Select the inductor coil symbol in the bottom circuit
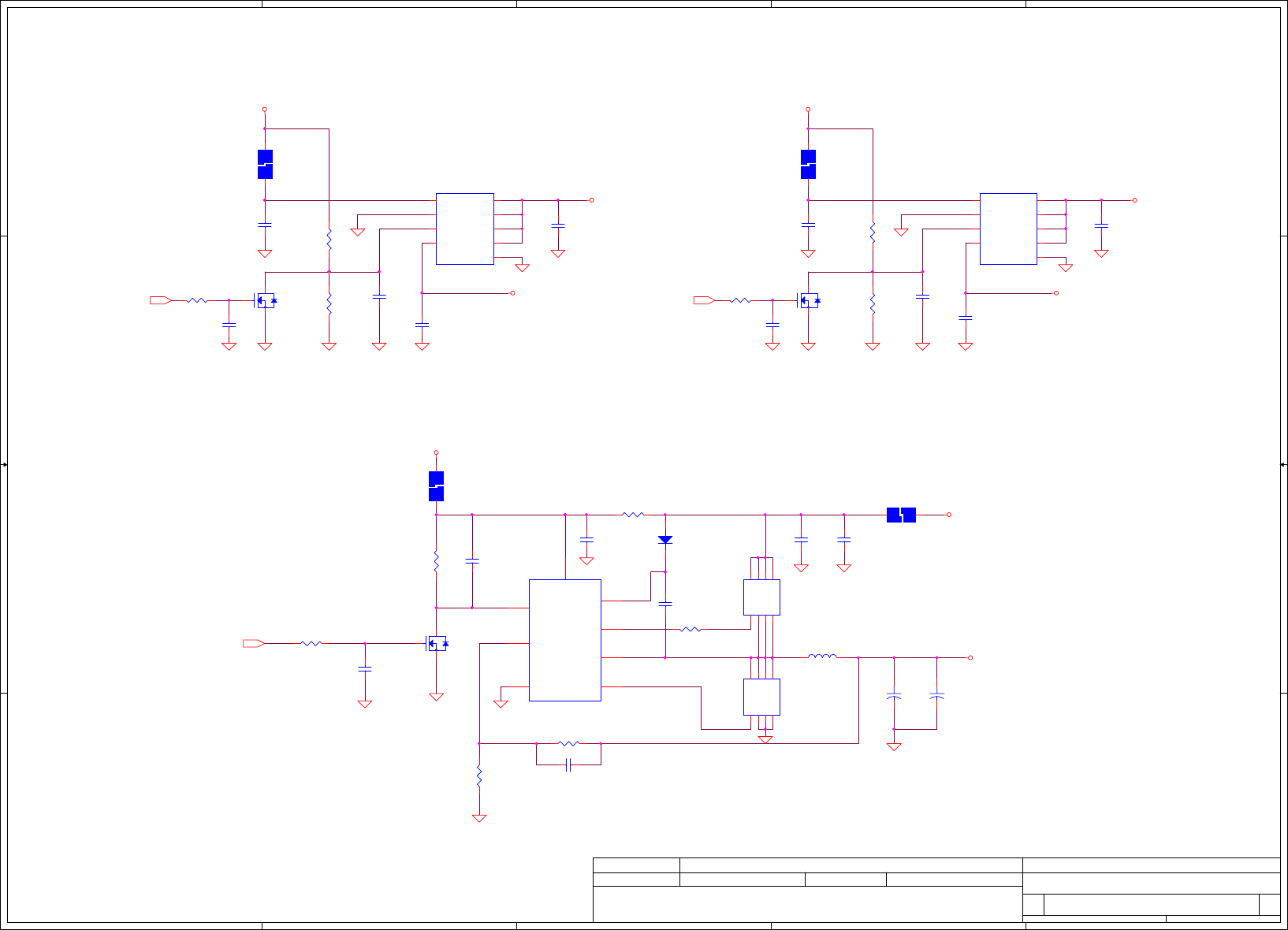The width and height of the screenshot is (1288, 930). 822,656
